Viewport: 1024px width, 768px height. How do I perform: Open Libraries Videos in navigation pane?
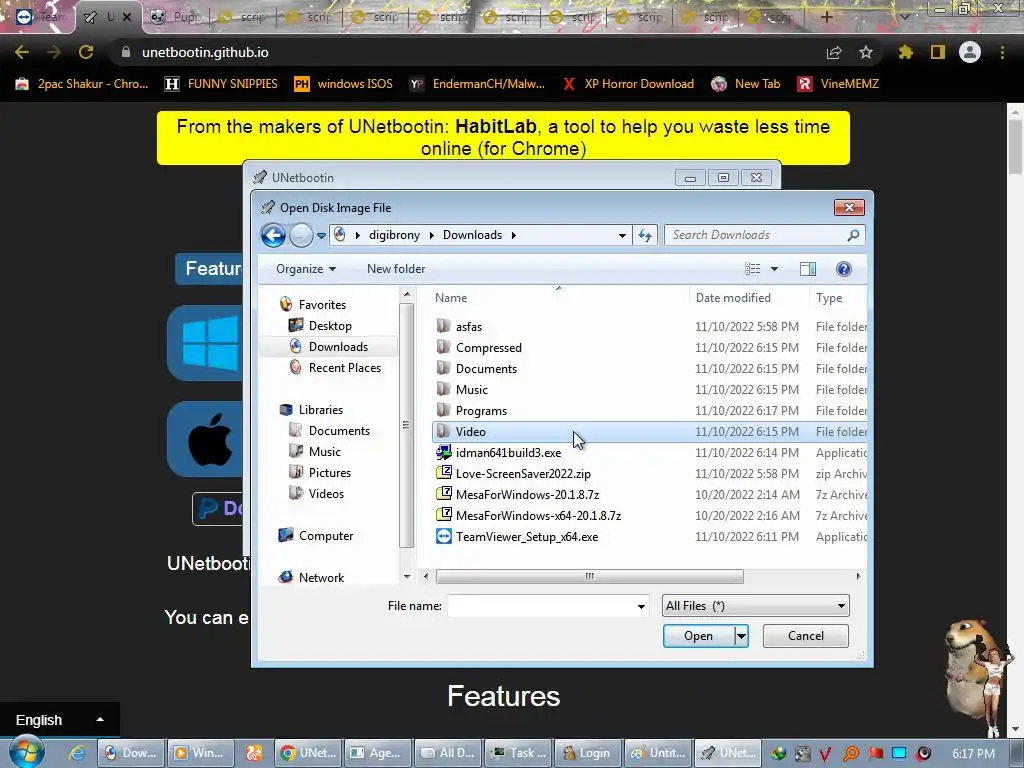(x=317, y=493)
